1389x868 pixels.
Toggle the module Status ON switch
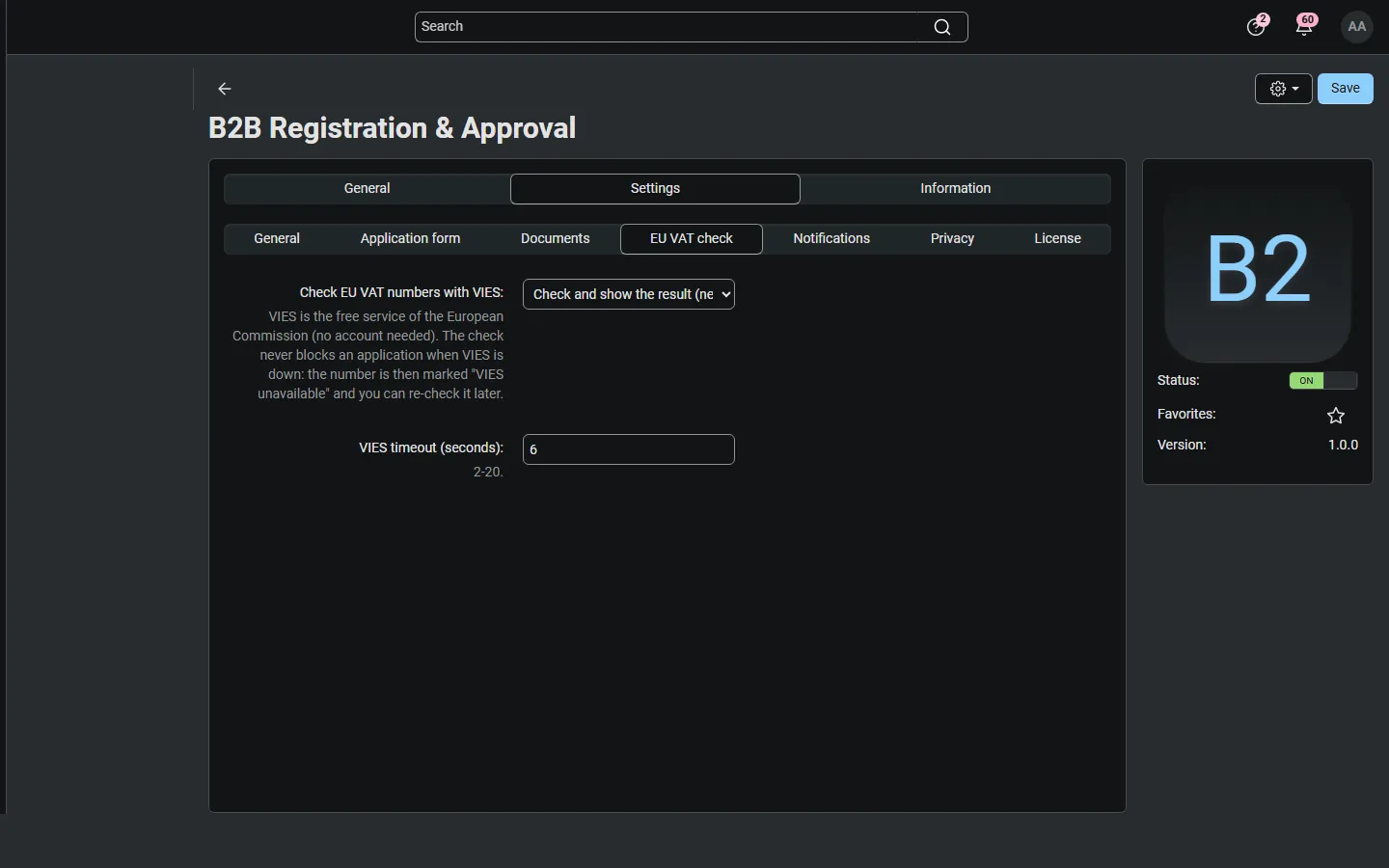[x=1323, y=381]
